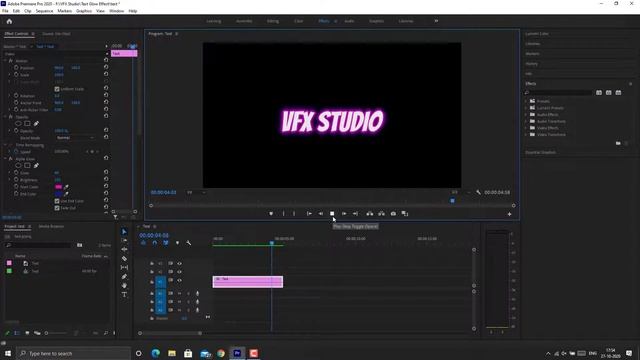Viewport: 640px width, 360px height.
Task: Collapse the Motion effect
Action: tap(5, 61)
